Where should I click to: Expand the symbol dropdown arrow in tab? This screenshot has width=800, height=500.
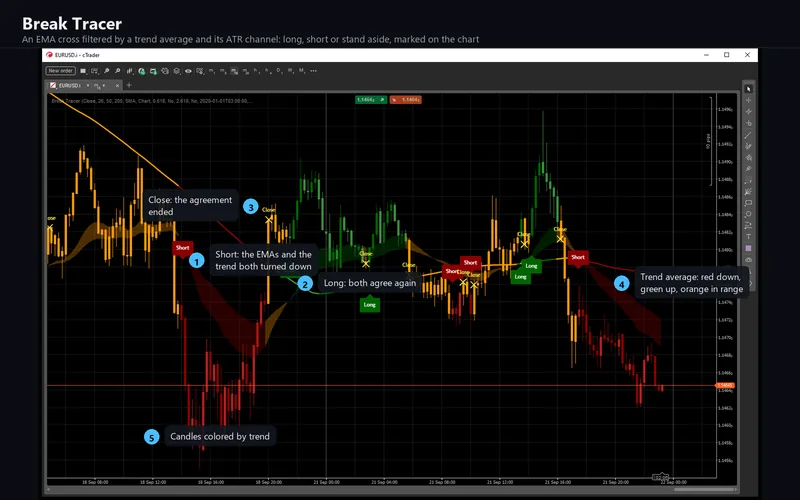click(x=88, y=85)
